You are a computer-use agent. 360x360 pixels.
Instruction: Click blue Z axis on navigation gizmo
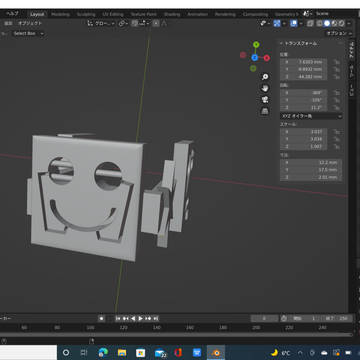[x=255, y=58]
